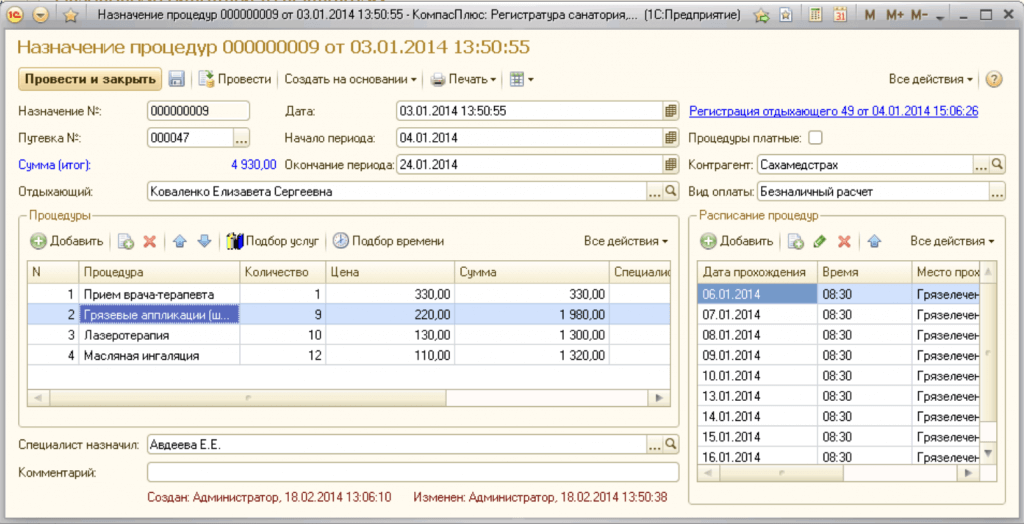Viewport: 1024px width, 524px height.
Task: Click scroll down arrow in Расписание table
Action: (988, 453)
